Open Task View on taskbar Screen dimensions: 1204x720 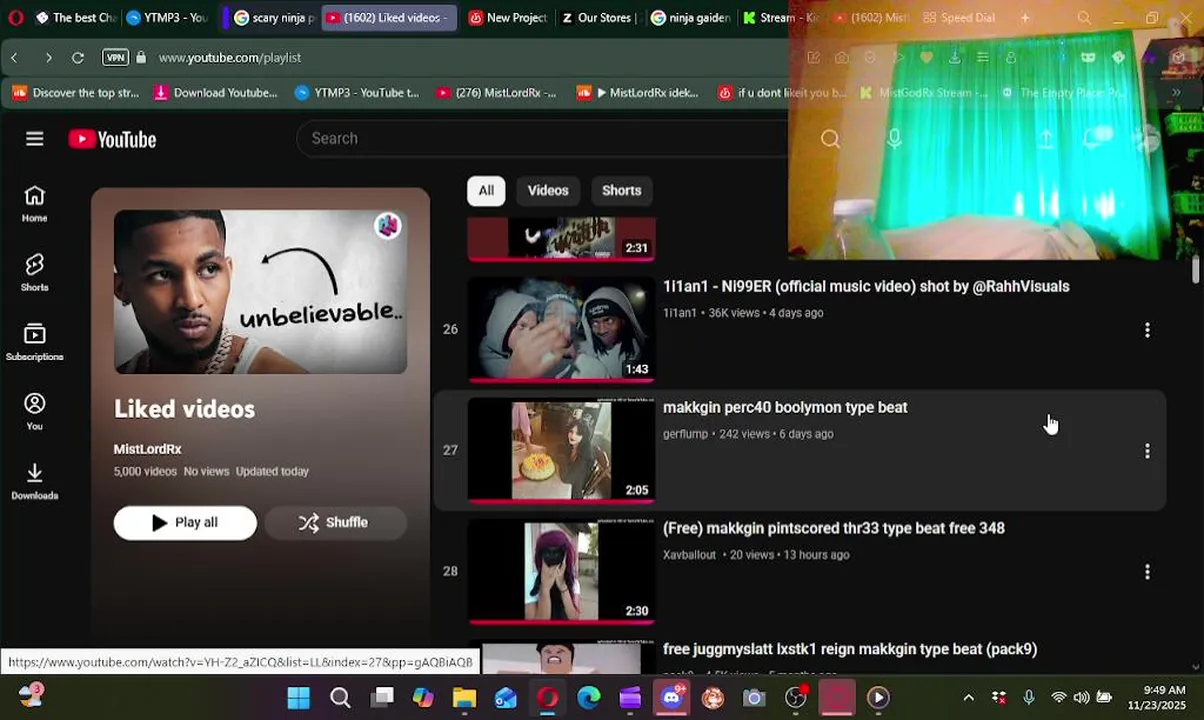tap(382, 697)
